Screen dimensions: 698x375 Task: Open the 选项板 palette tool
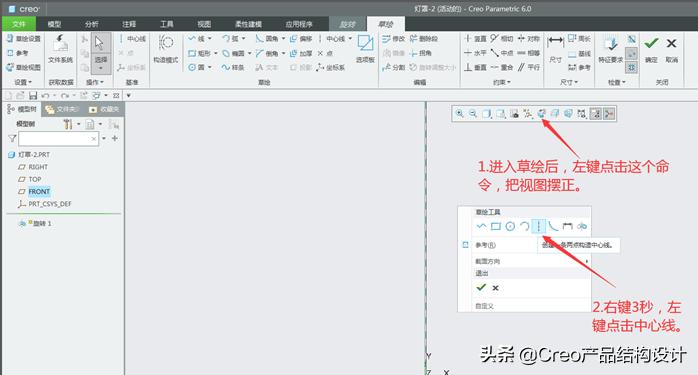tap(365, 49)
